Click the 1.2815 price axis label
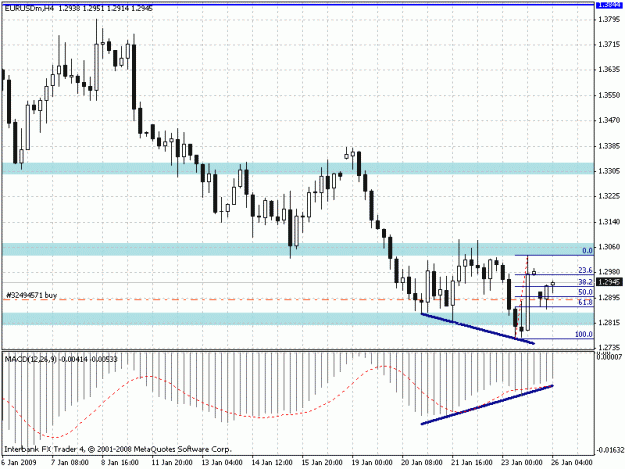625x469 pixels. pos(609,323)
